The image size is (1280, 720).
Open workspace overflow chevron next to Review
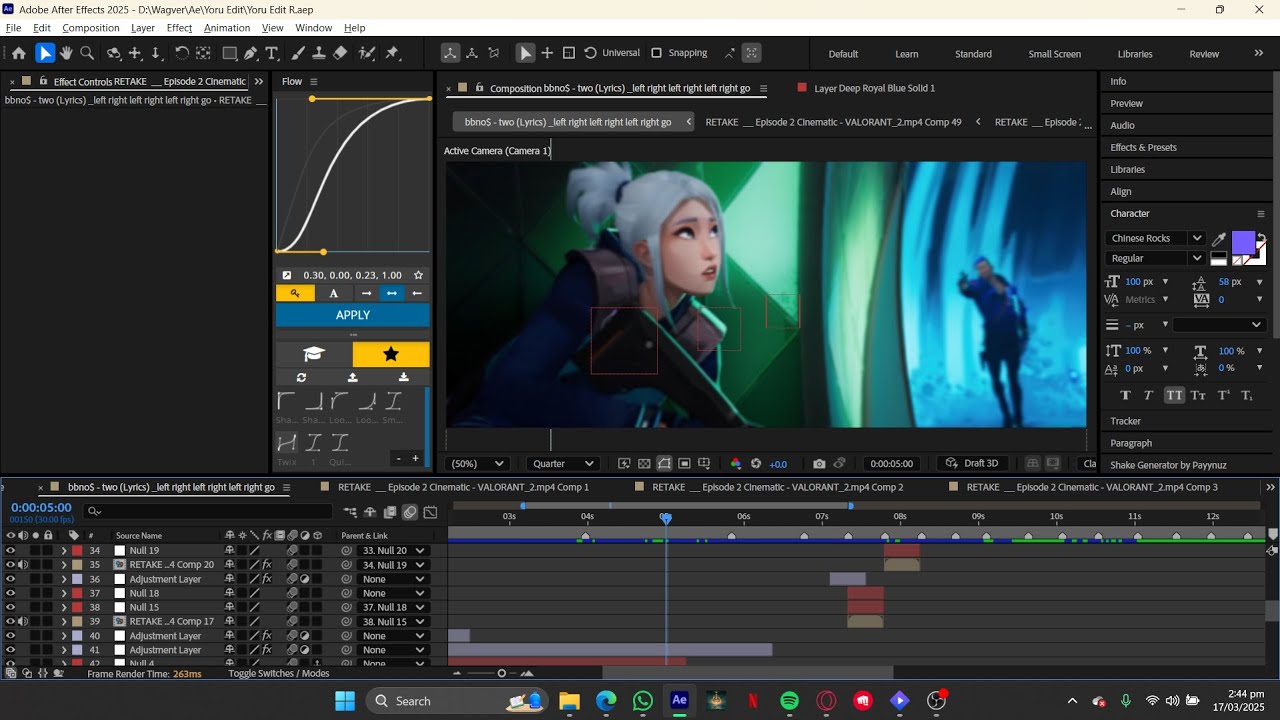(x=1258, y=53)
